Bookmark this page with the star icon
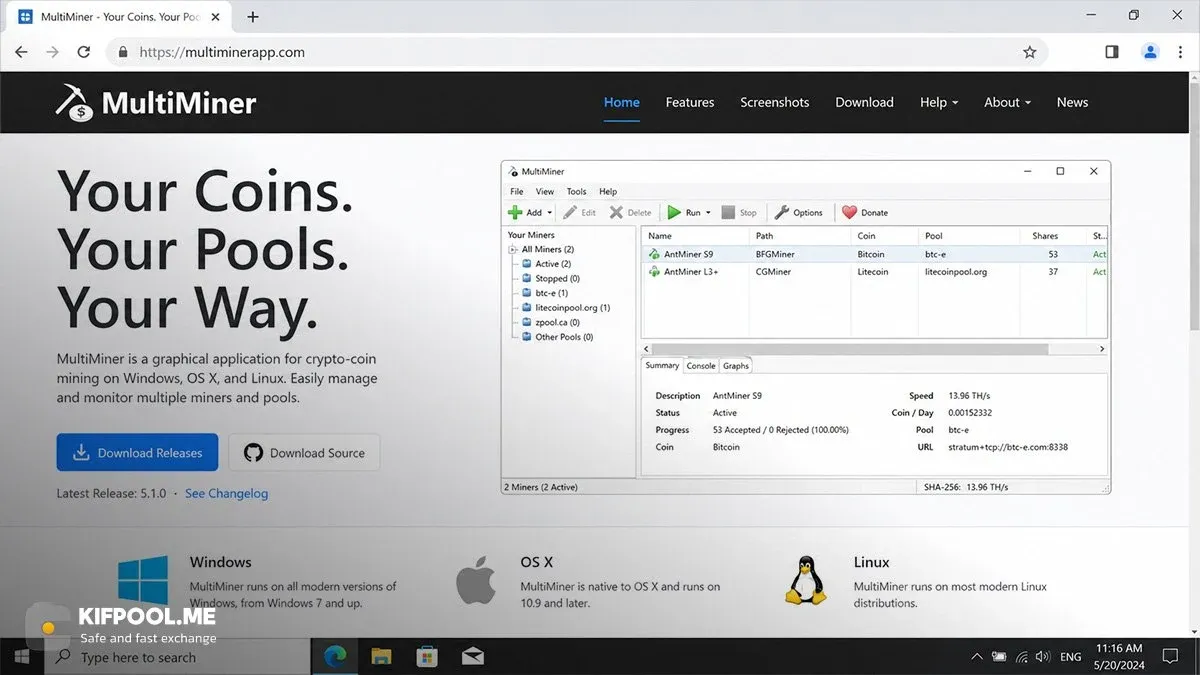Viewport: 1200px width, 675px height. (1029, 52)
